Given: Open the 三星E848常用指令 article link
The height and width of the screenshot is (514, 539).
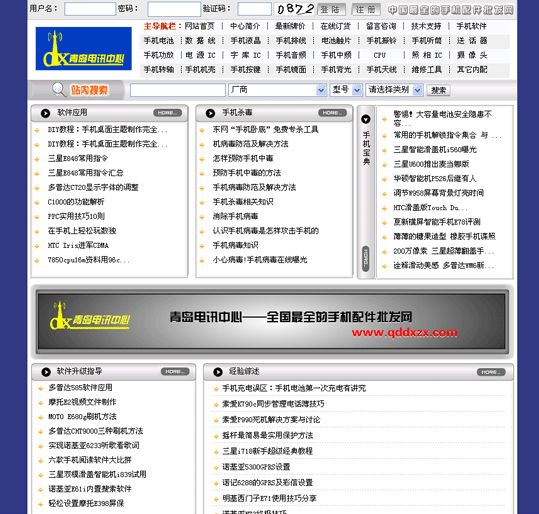Looking at the screenshot, I should point(78,158).
